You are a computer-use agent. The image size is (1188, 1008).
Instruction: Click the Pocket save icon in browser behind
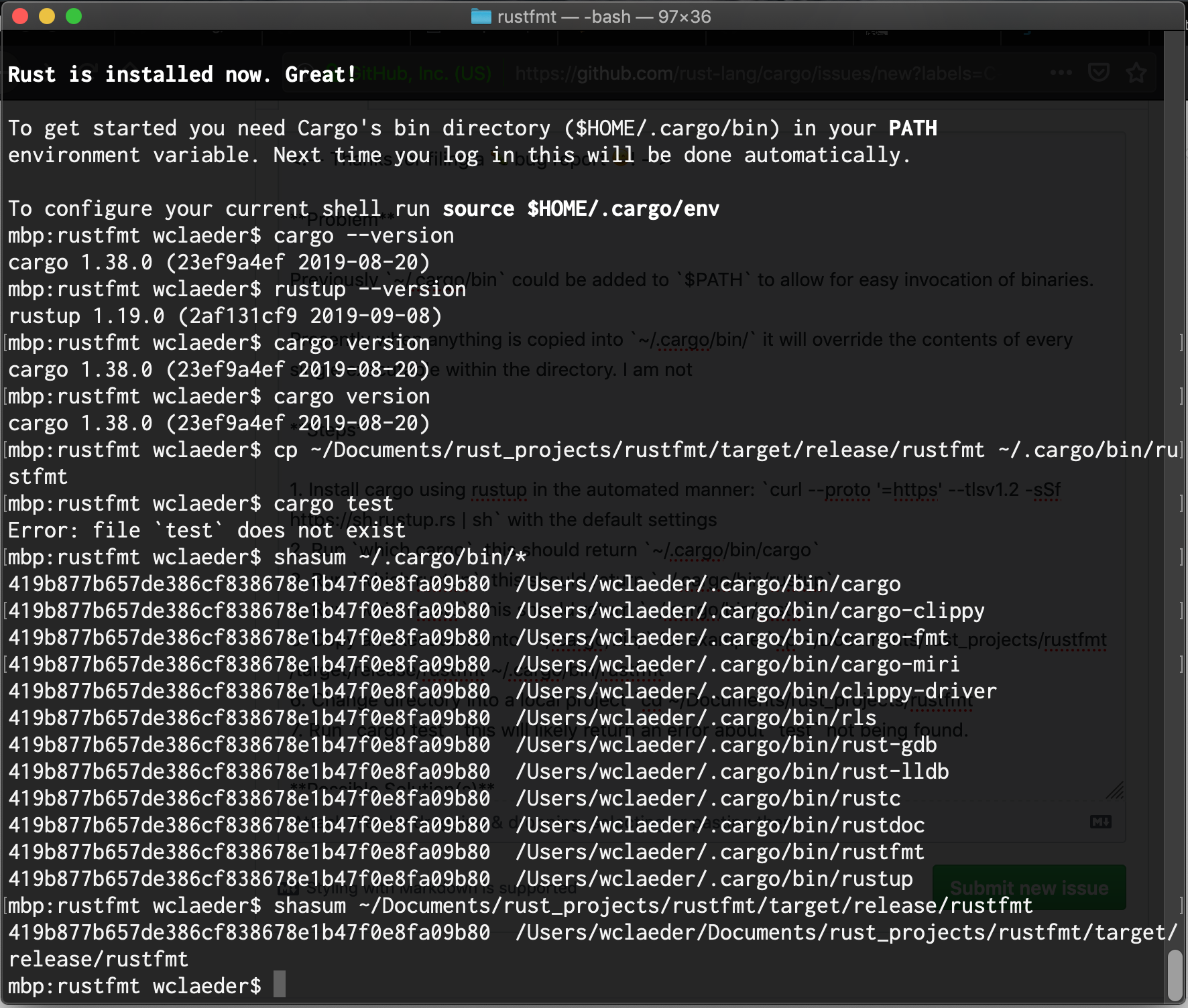click(x=1098, y=72)
